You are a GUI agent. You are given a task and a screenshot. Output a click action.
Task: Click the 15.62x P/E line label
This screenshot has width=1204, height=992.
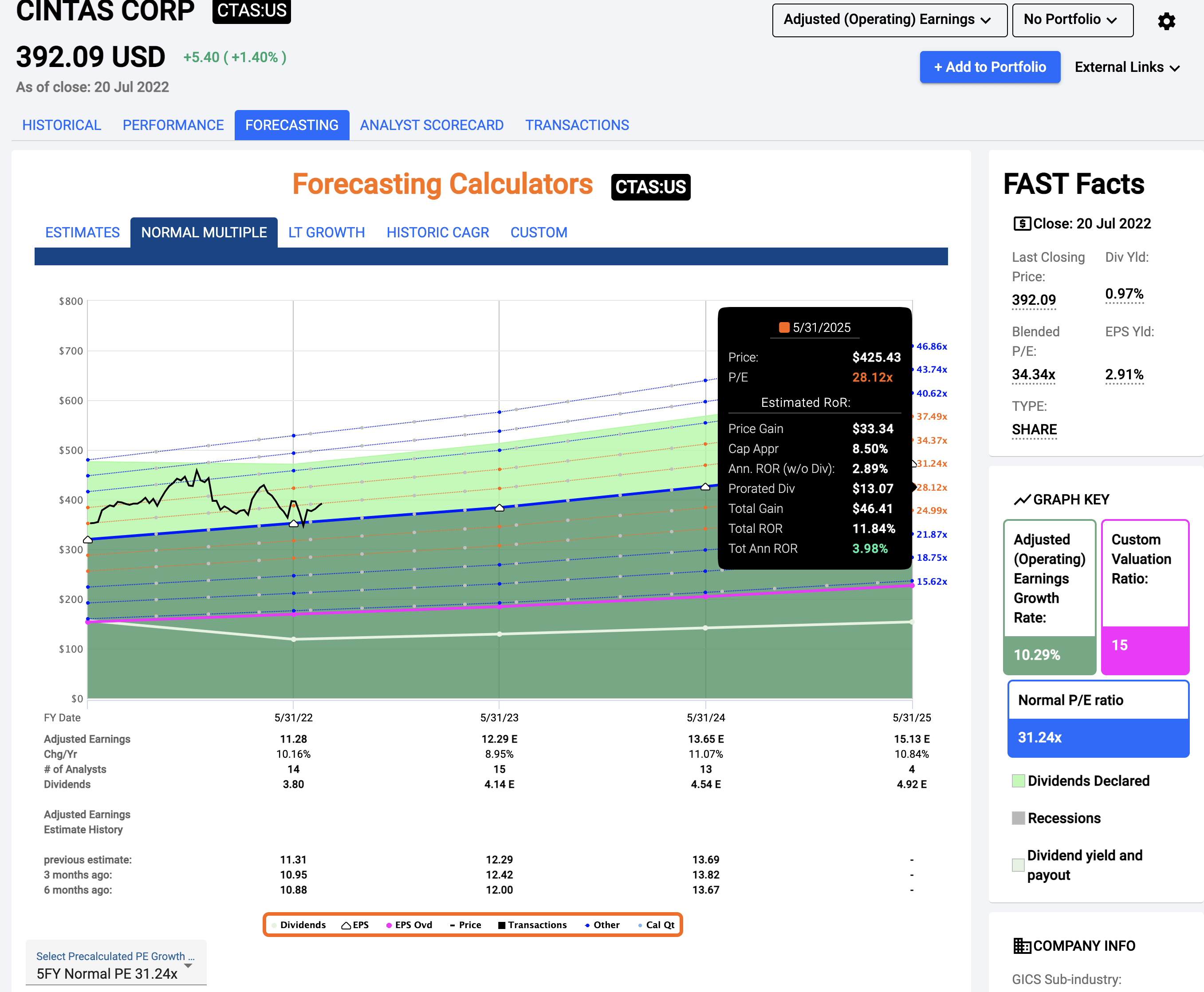[932, 582]
